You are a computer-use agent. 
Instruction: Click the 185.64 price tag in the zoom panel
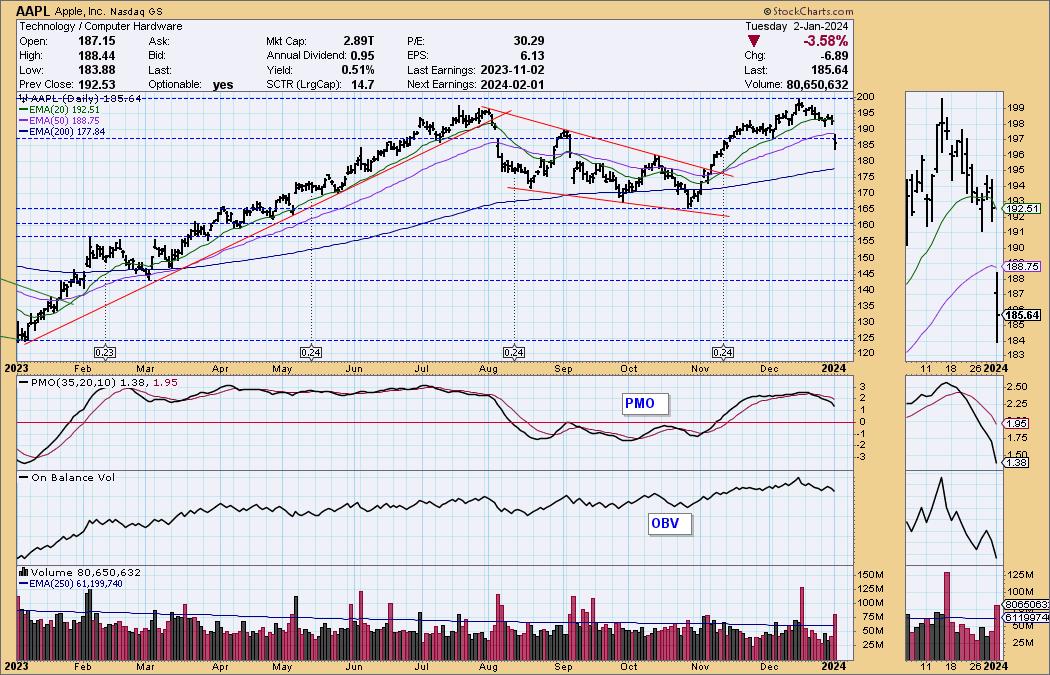pos(1023,315)
